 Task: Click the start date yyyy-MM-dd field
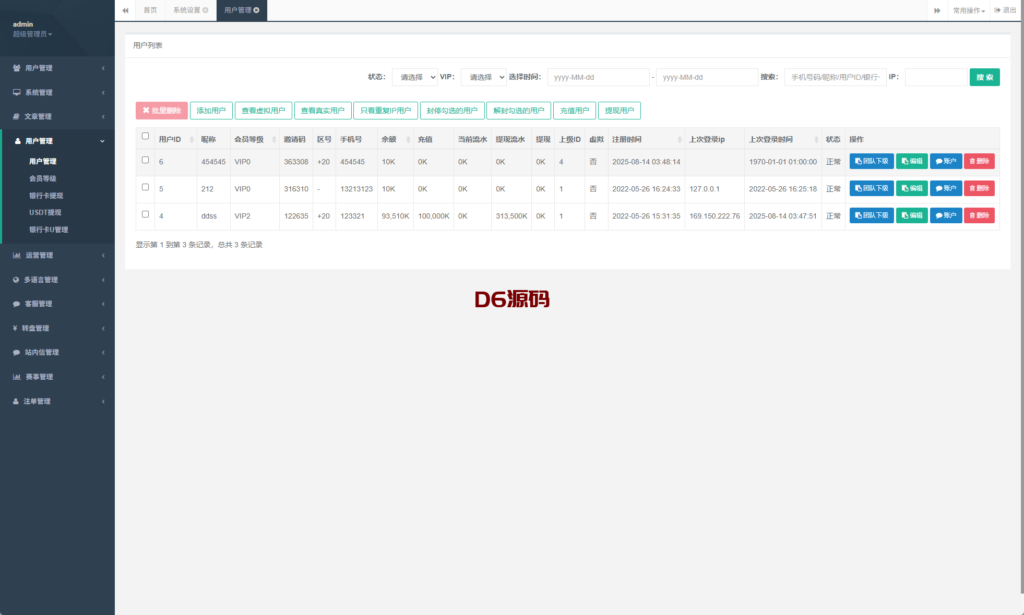(x=598, y=77)
